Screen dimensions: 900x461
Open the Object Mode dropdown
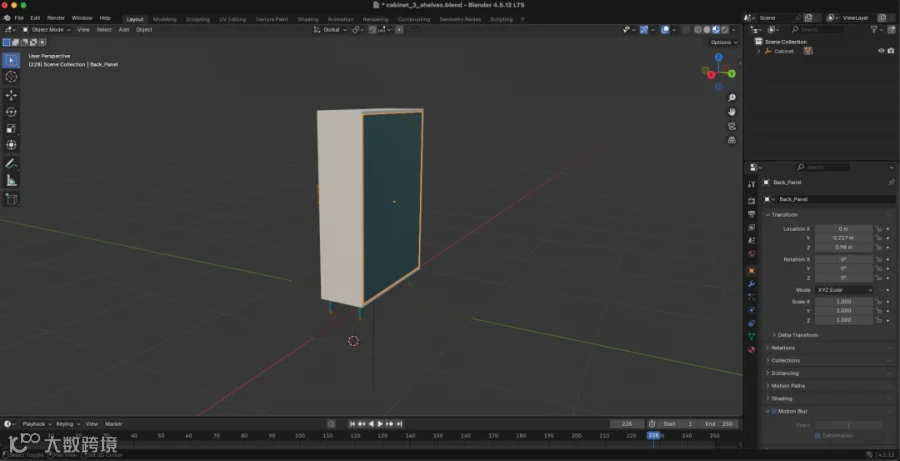click(x=47, y=29)
